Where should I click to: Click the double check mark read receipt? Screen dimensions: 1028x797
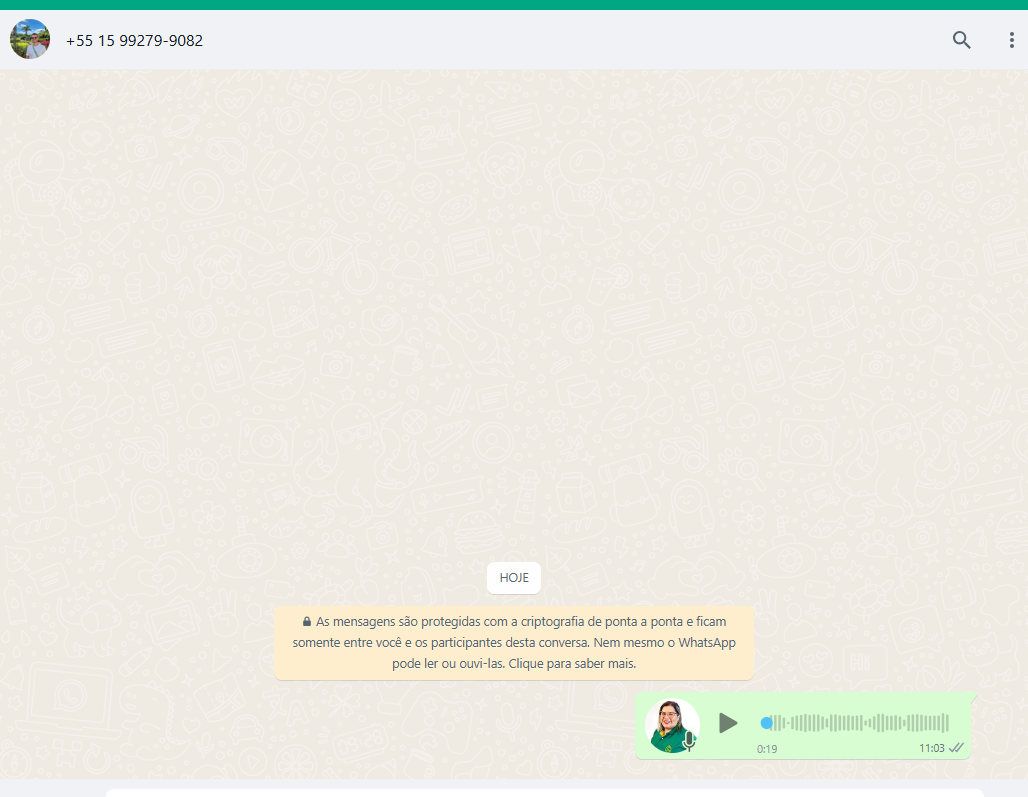[x=956, y=748]
